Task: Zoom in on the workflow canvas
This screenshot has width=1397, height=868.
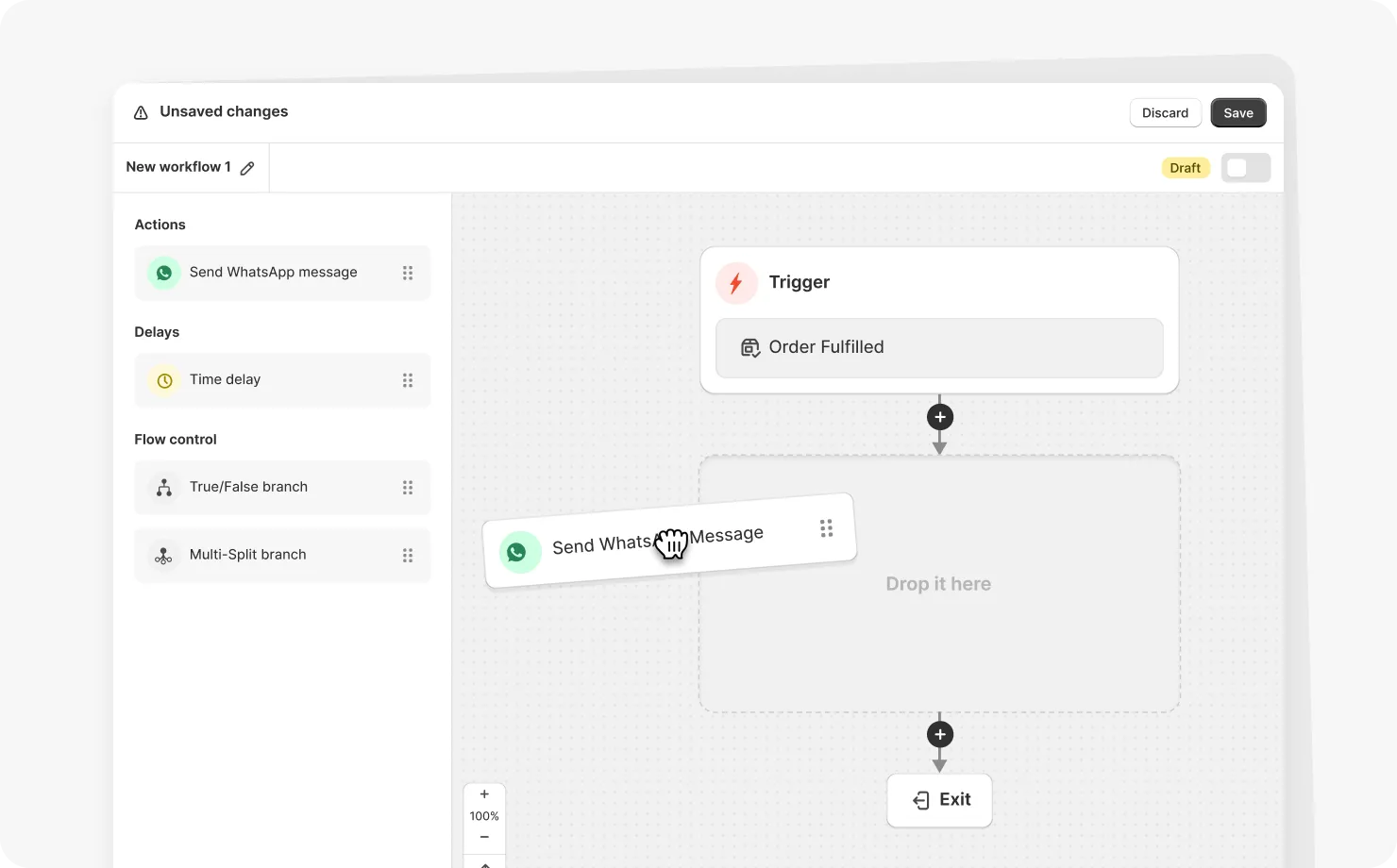Action: (x=484, y=794)
